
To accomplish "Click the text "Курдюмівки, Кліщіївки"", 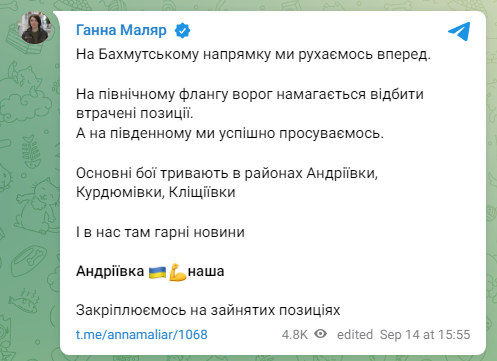I will tap(156, 192).
